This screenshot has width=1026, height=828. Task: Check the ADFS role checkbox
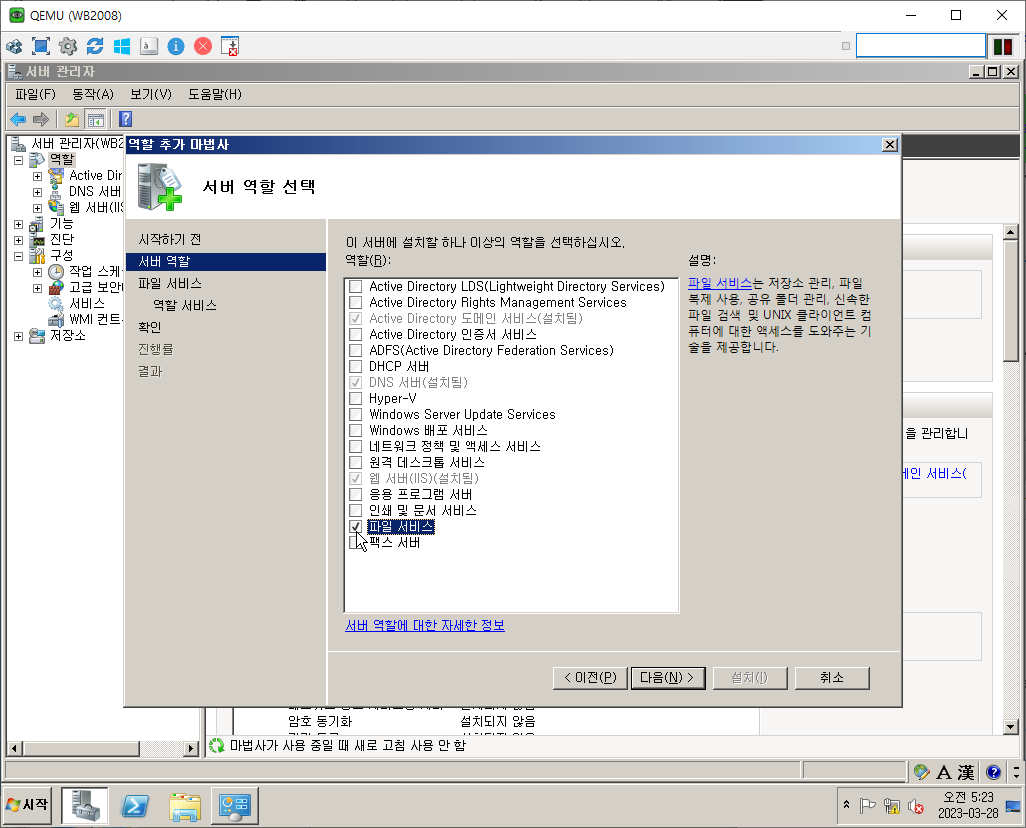point(355,350)
